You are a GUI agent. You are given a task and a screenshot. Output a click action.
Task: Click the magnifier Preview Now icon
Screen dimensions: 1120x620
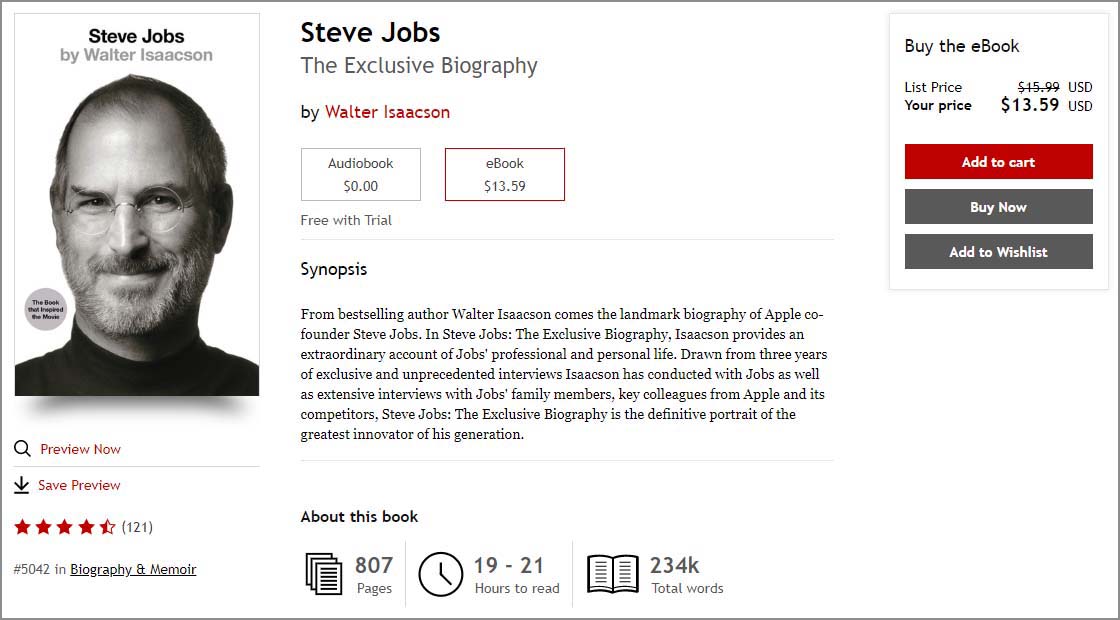22,449
